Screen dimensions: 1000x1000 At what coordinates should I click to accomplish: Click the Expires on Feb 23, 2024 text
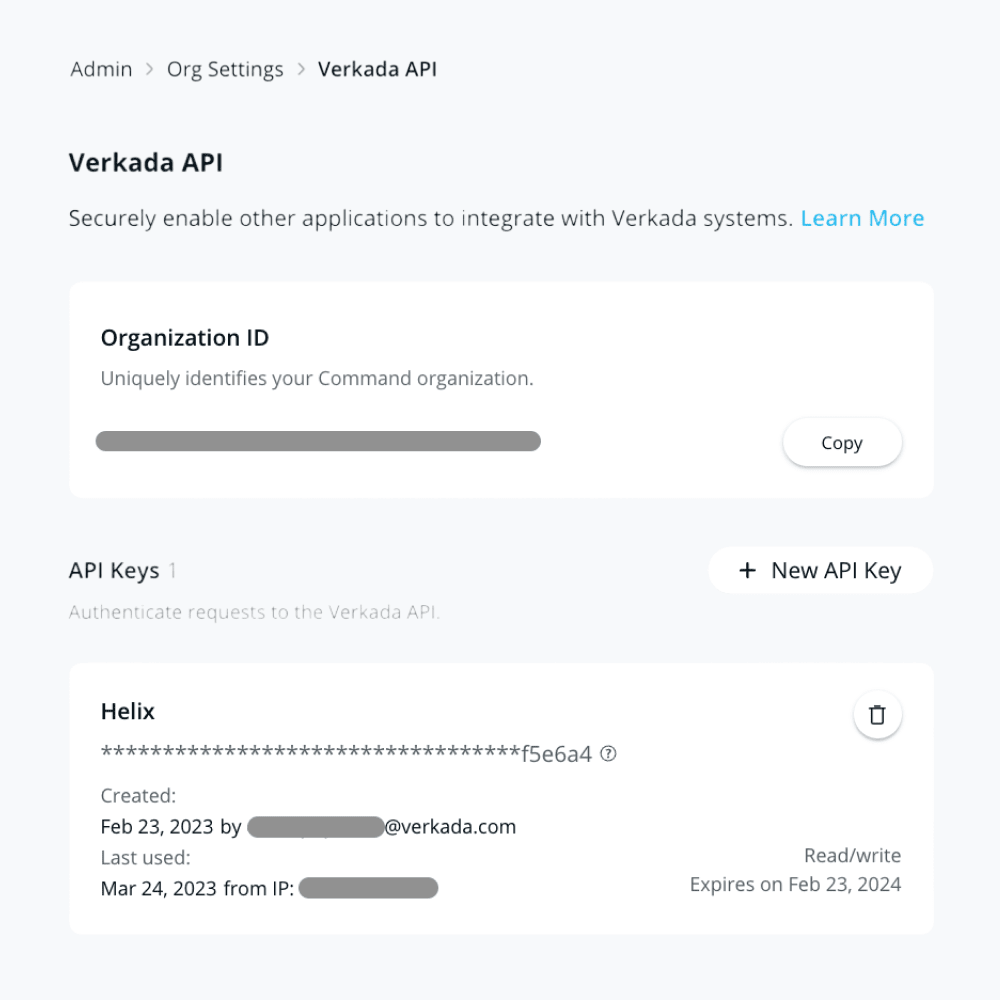795,885
